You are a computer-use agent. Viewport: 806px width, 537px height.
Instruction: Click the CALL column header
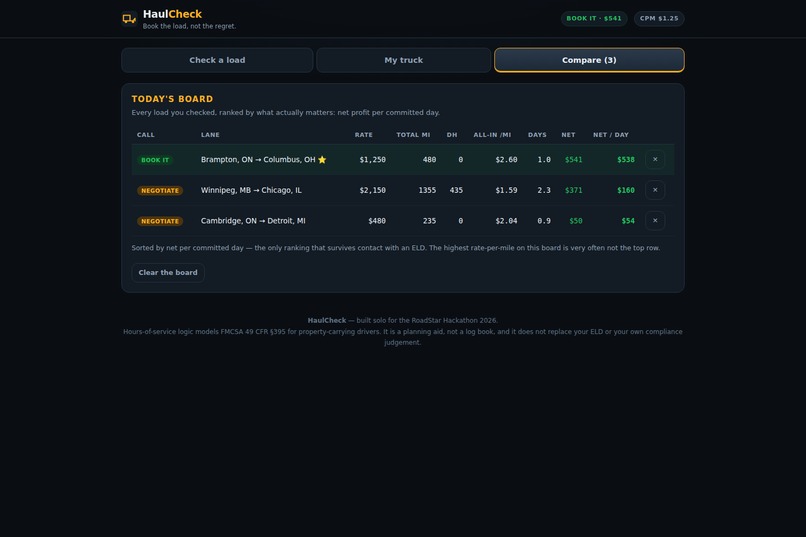[x=145, y=135]
